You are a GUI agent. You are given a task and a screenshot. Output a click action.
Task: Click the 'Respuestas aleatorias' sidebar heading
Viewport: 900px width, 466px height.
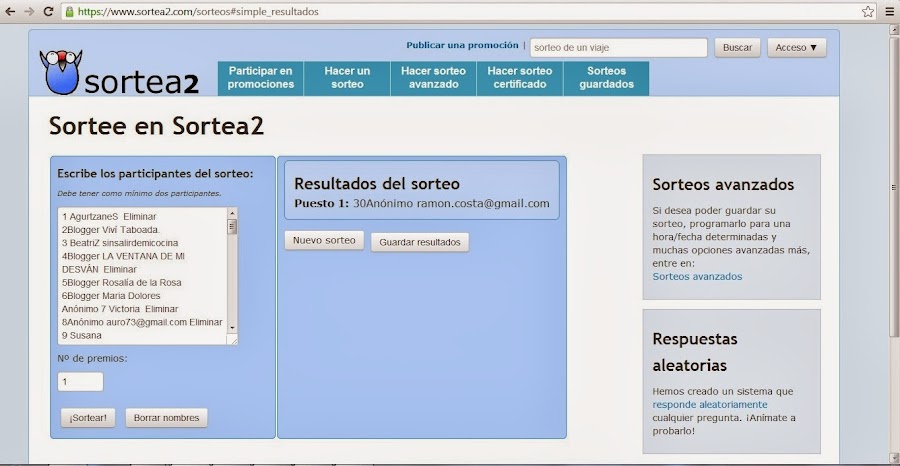click(695, 352)
